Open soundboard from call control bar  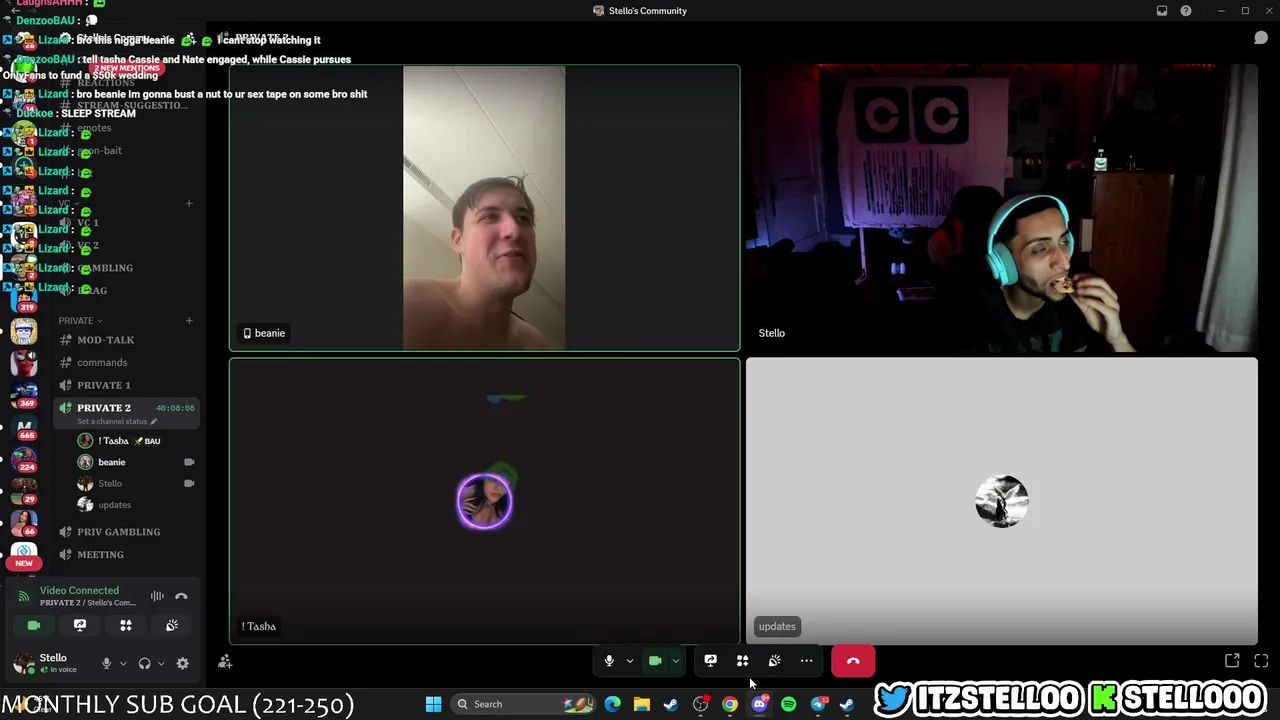pos(774,661)
